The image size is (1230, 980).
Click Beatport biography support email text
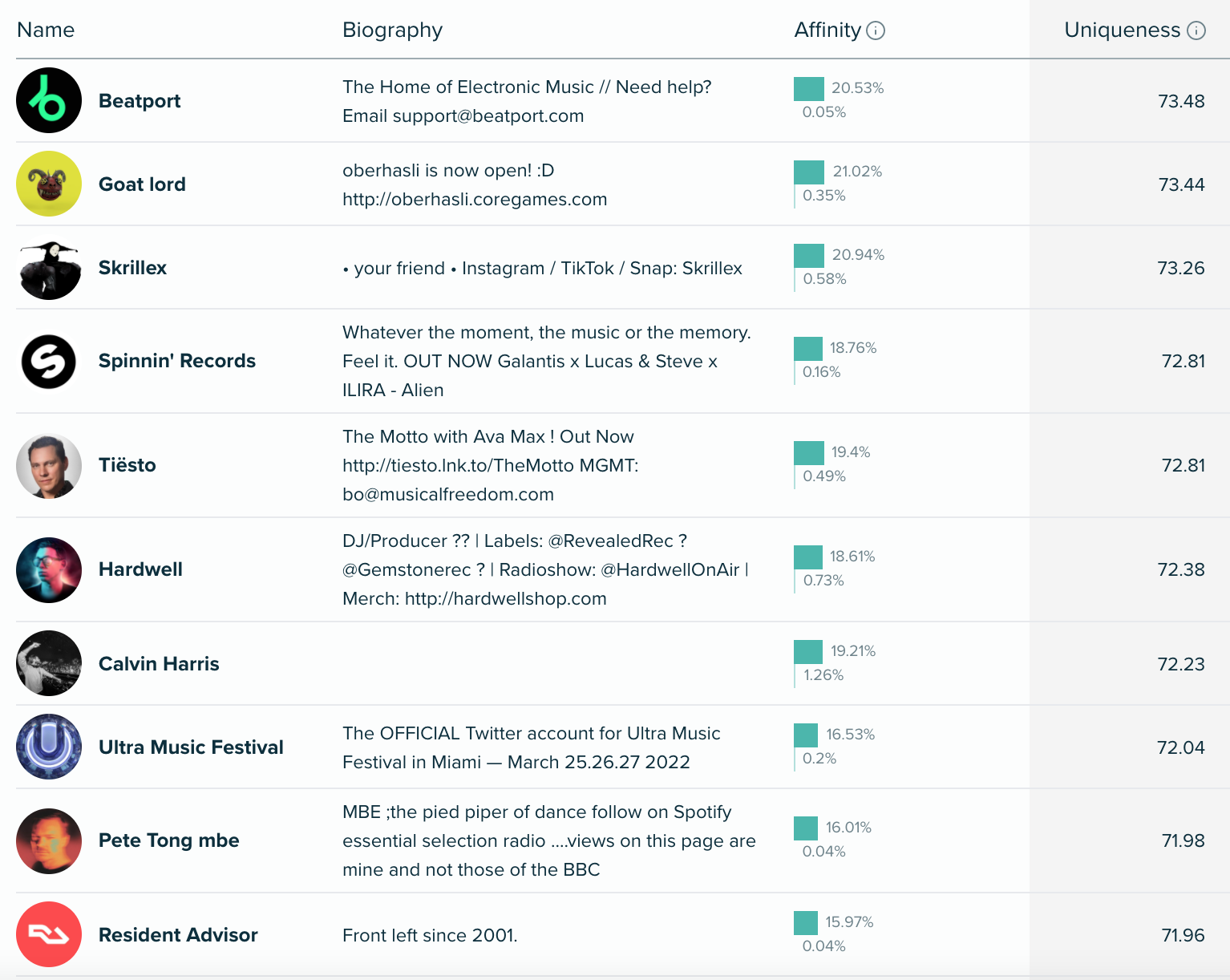point(463,115)
